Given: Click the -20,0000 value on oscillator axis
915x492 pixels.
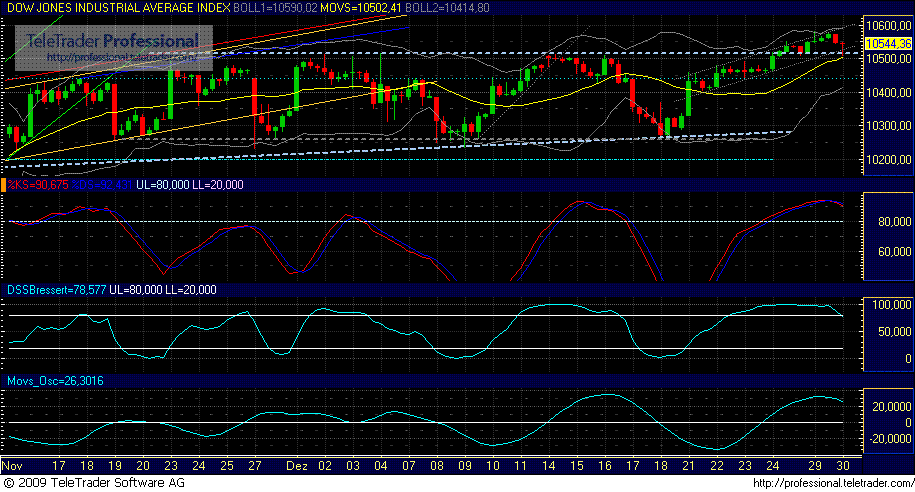Looking at the screenshot, I should (888, 439).
